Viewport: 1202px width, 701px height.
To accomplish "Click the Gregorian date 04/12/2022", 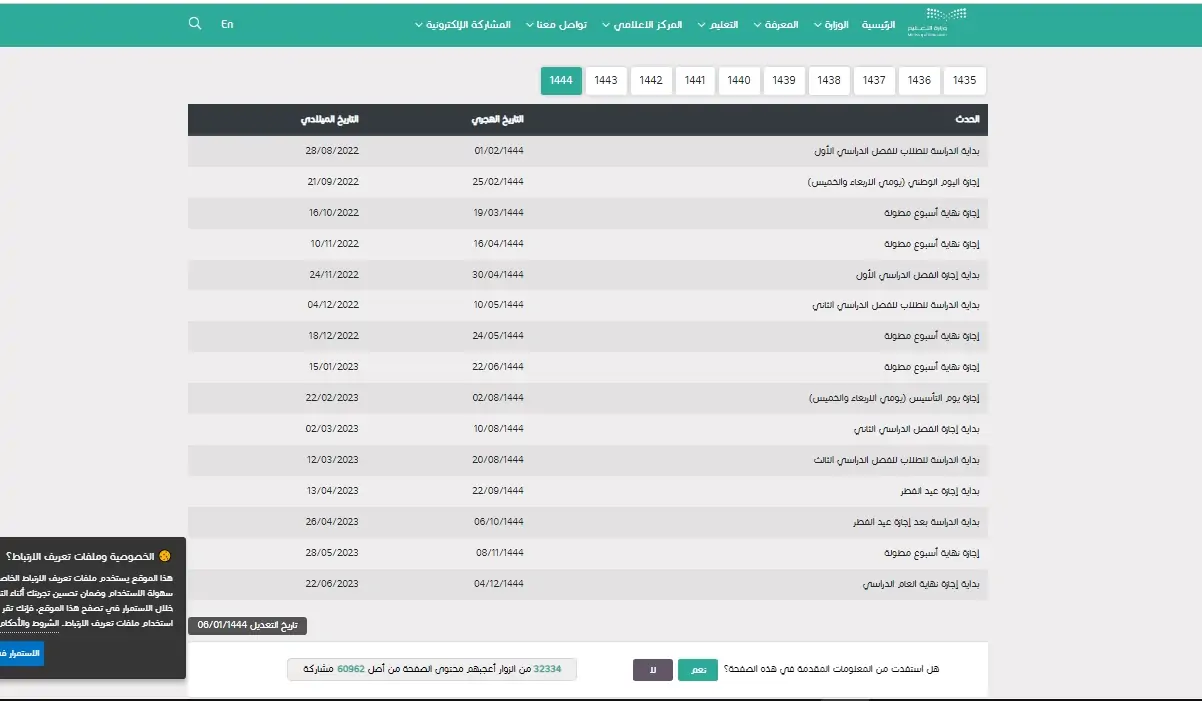I will pos(333,305).
